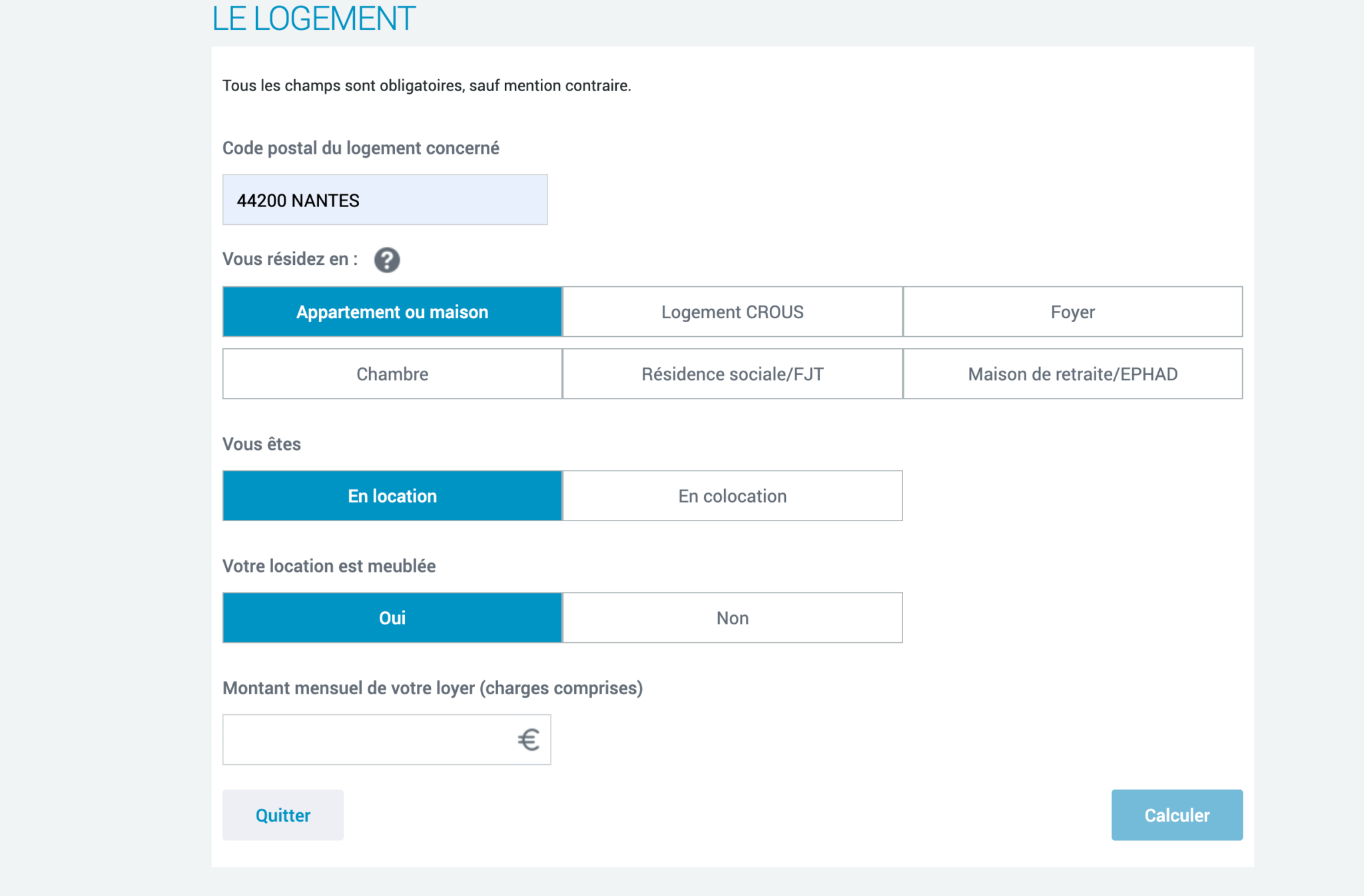Click the euro symbol in rent field
The width and height of the screenshot is (1364, 896).
[528, 740]
